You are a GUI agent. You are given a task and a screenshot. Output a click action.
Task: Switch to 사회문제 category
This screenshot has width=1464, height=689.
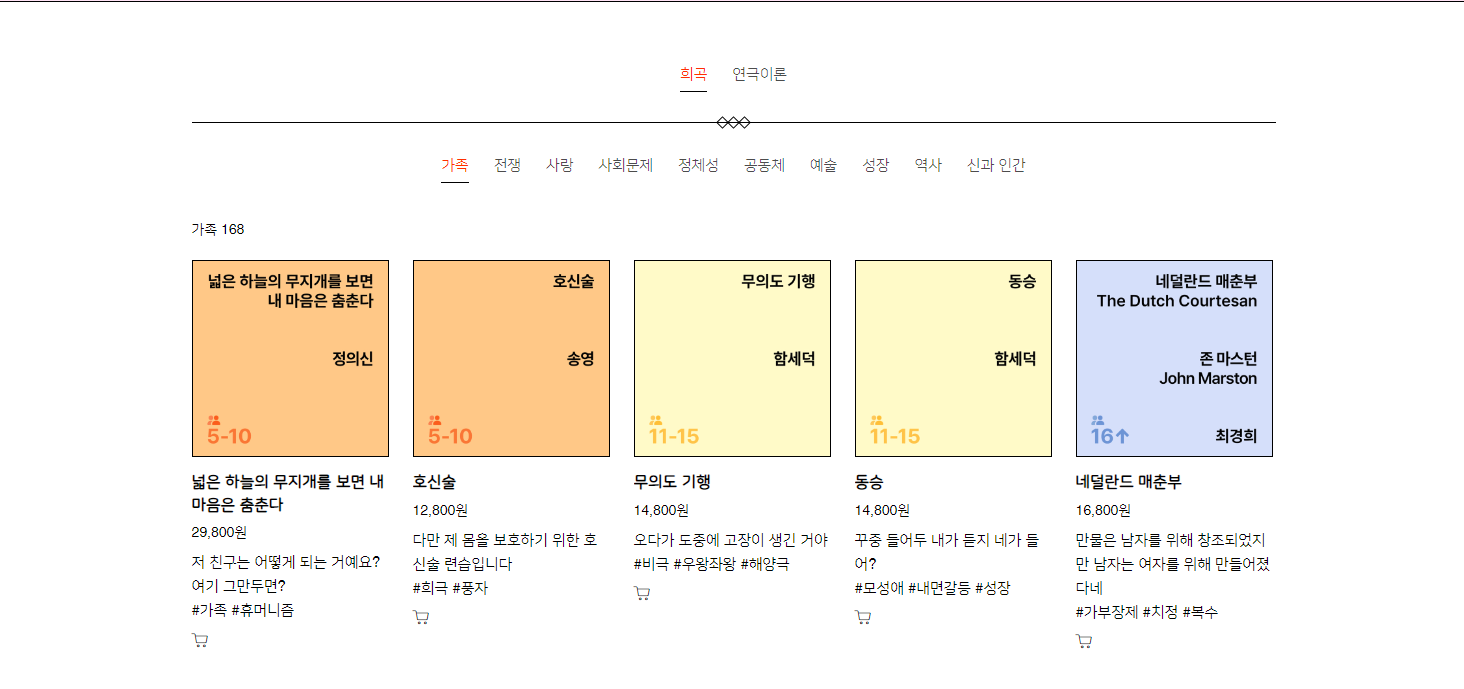point(625,165)
